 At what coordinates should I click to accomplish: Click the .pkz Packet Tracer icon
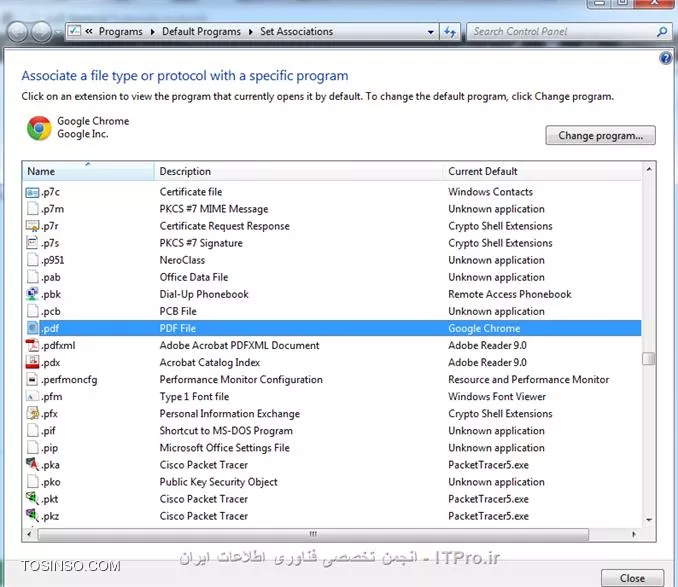tap(32, 516)
